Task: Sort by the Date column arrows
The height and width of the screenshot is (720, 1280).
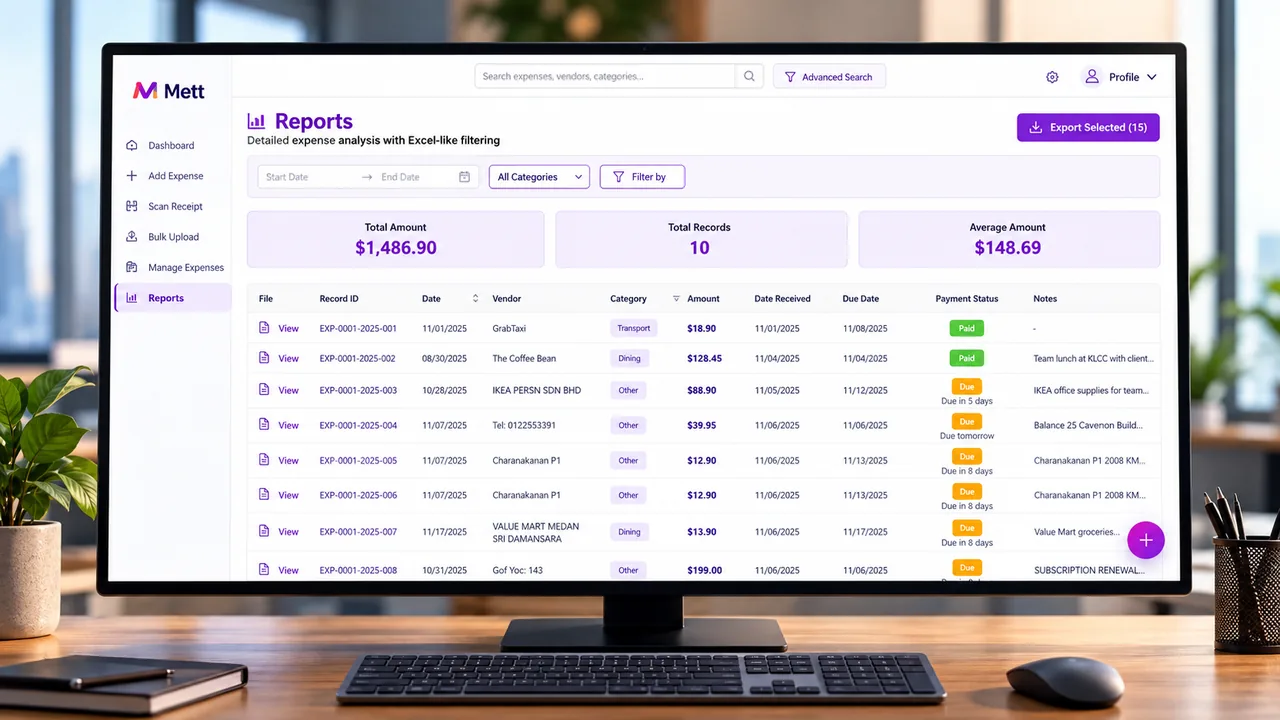Action: [475, 298]
